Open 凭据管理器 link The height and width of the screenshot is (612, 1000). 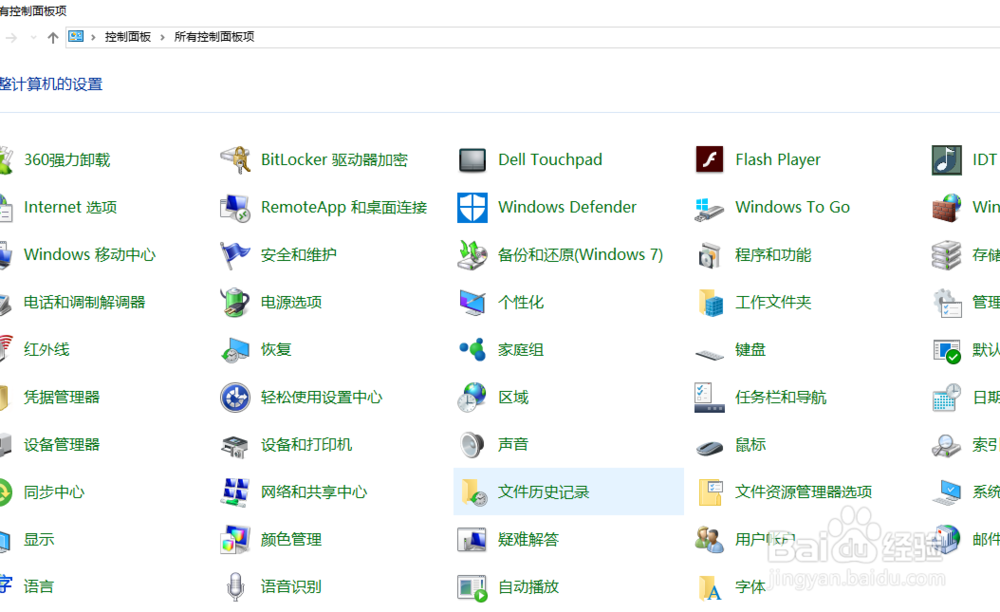click(62, 397)
